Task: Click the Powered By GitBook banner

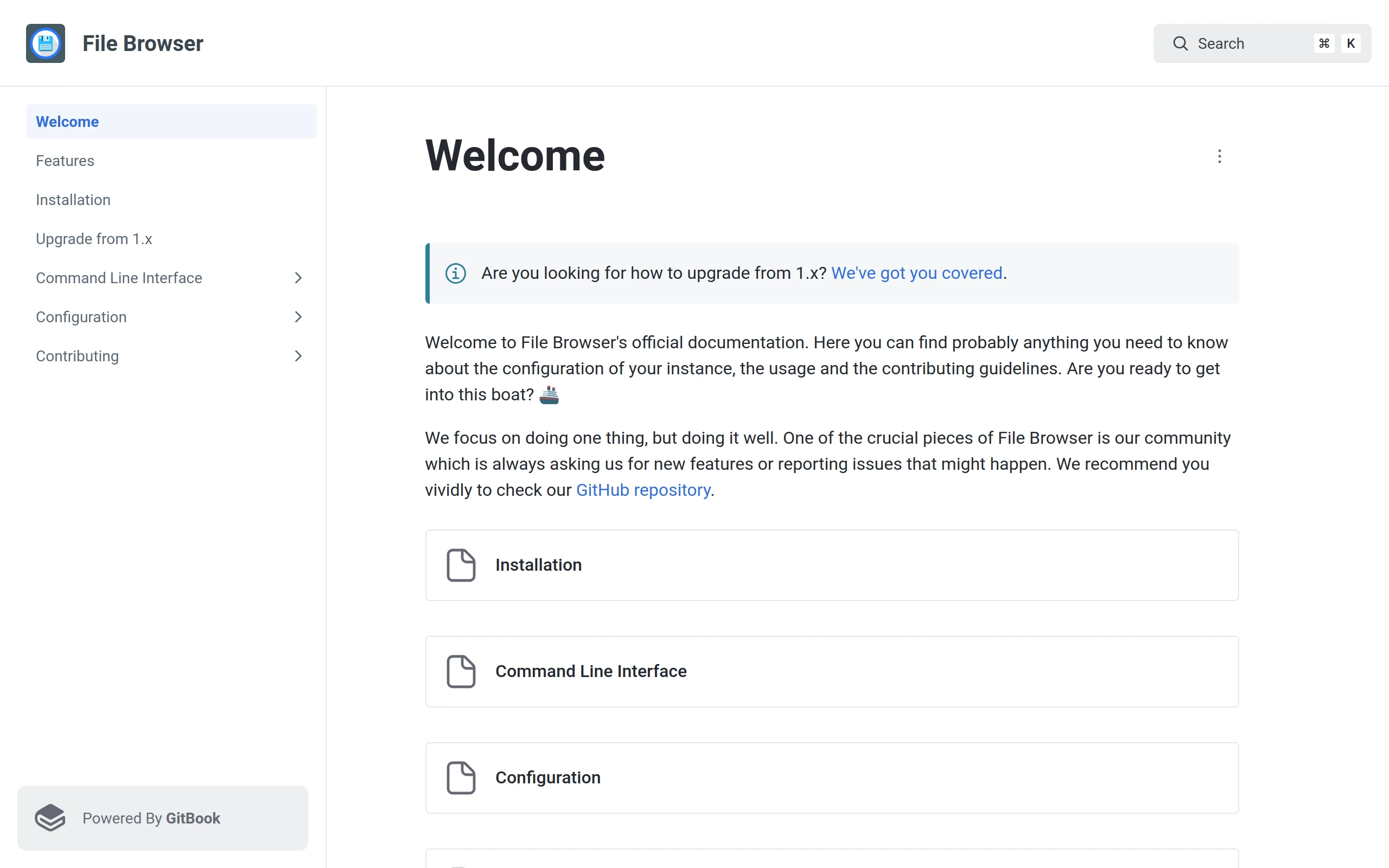Action: click(x=162, y=818)
